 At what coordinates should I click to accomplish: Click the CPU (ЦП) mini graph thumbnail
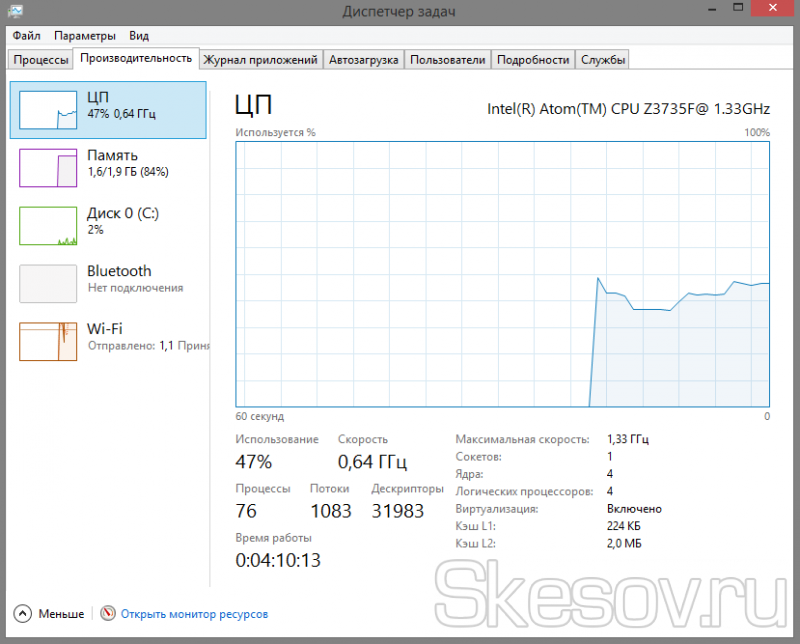pos(48,110)
